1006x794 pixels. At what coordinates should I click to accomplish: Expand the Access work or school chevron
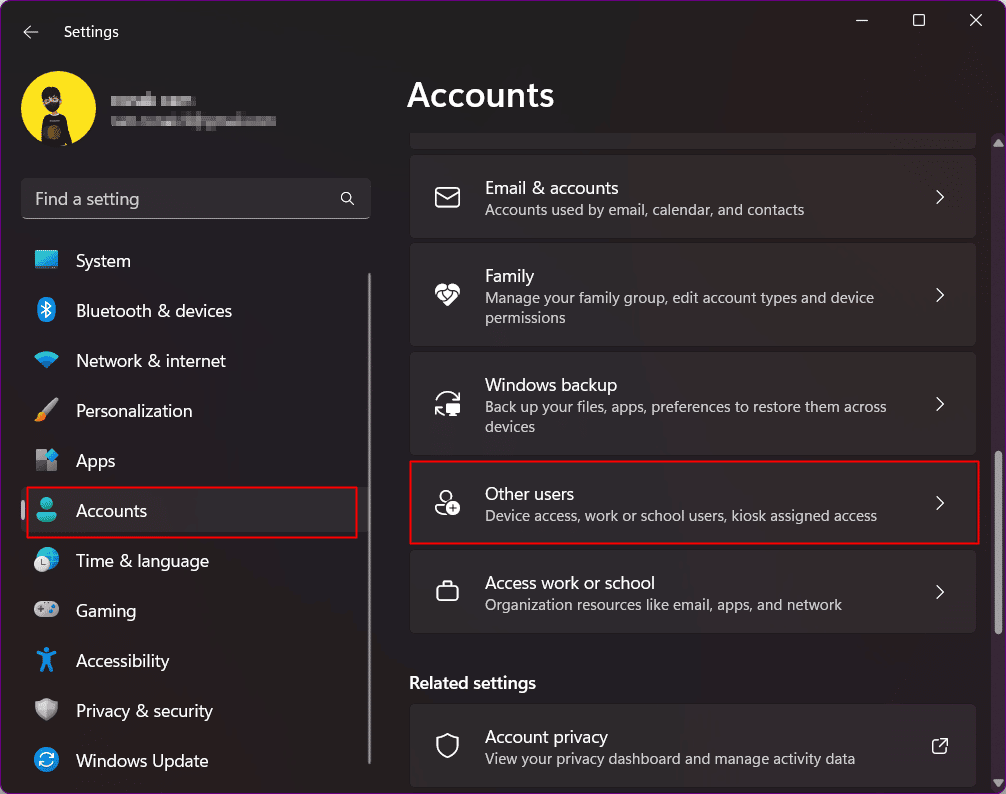tap(940, 592)
